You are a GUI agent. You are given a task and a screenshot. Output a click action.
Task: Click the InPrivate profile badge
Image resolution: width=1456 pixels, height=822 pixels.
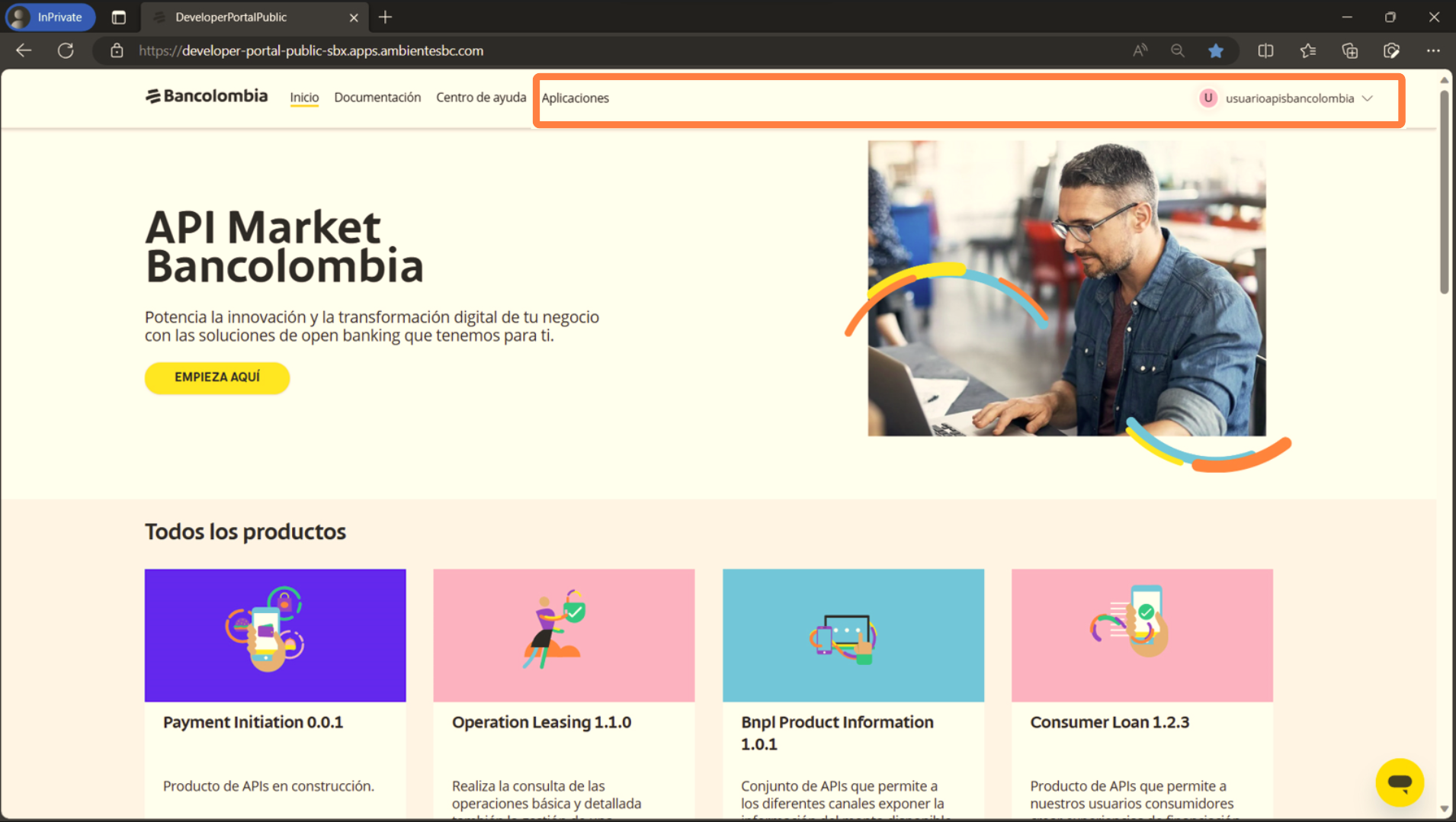pos(50,17)
